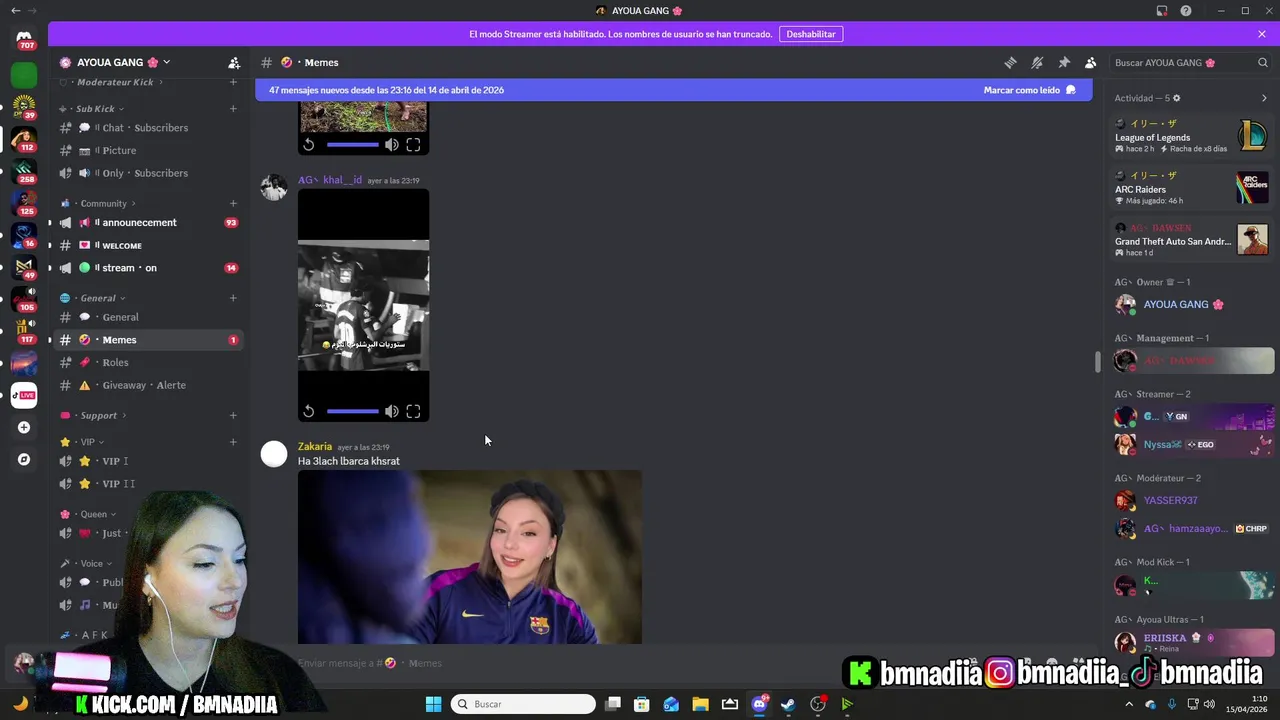Select the server icon with 49 badge
1280x720 pixels.
[x=24, y=266]
